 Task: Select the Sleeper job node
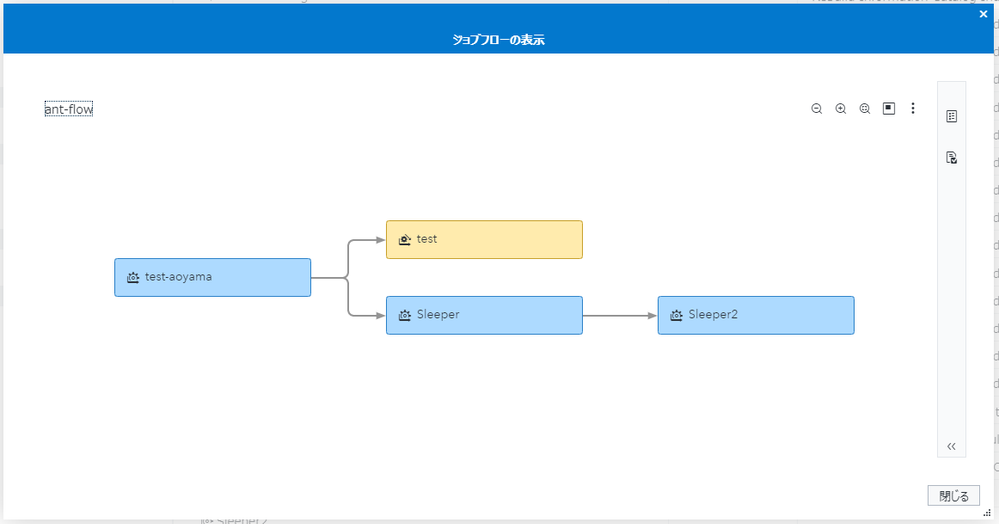[x=484, y=315]
